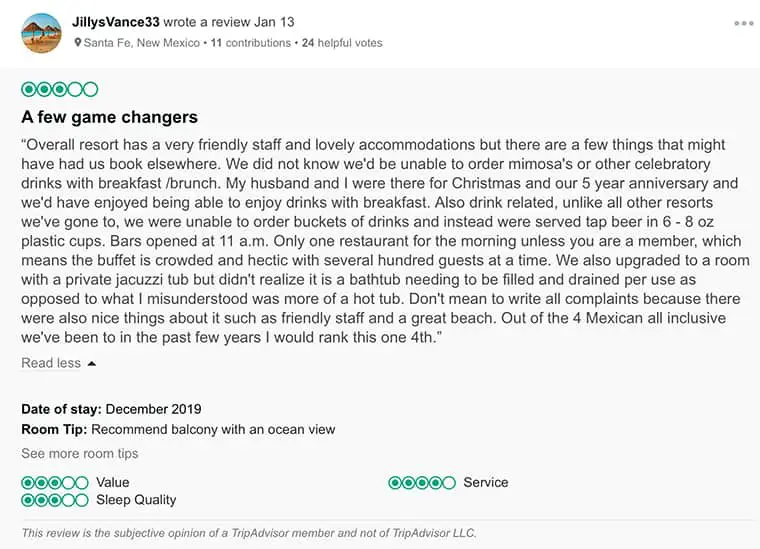Click the Santa Fe, New Mexico location text
The image size is (760, 549).
(x=142, y=43)
